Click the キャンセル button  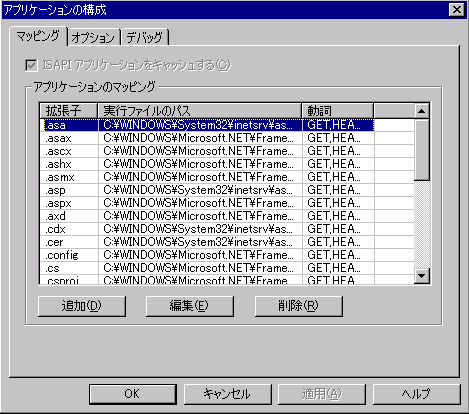pos(227,394)
